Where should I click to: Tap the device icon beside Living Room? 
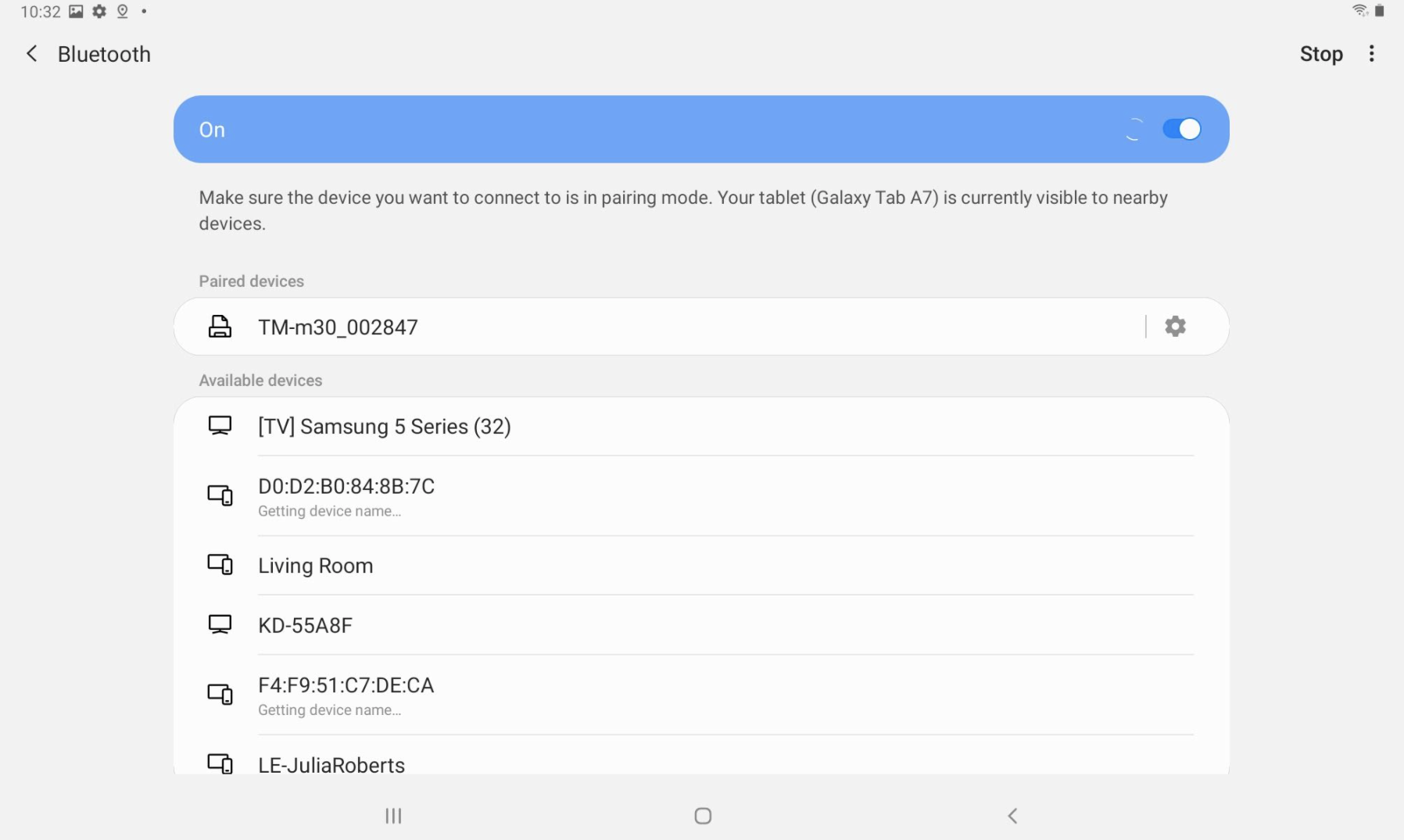[220, 565]
